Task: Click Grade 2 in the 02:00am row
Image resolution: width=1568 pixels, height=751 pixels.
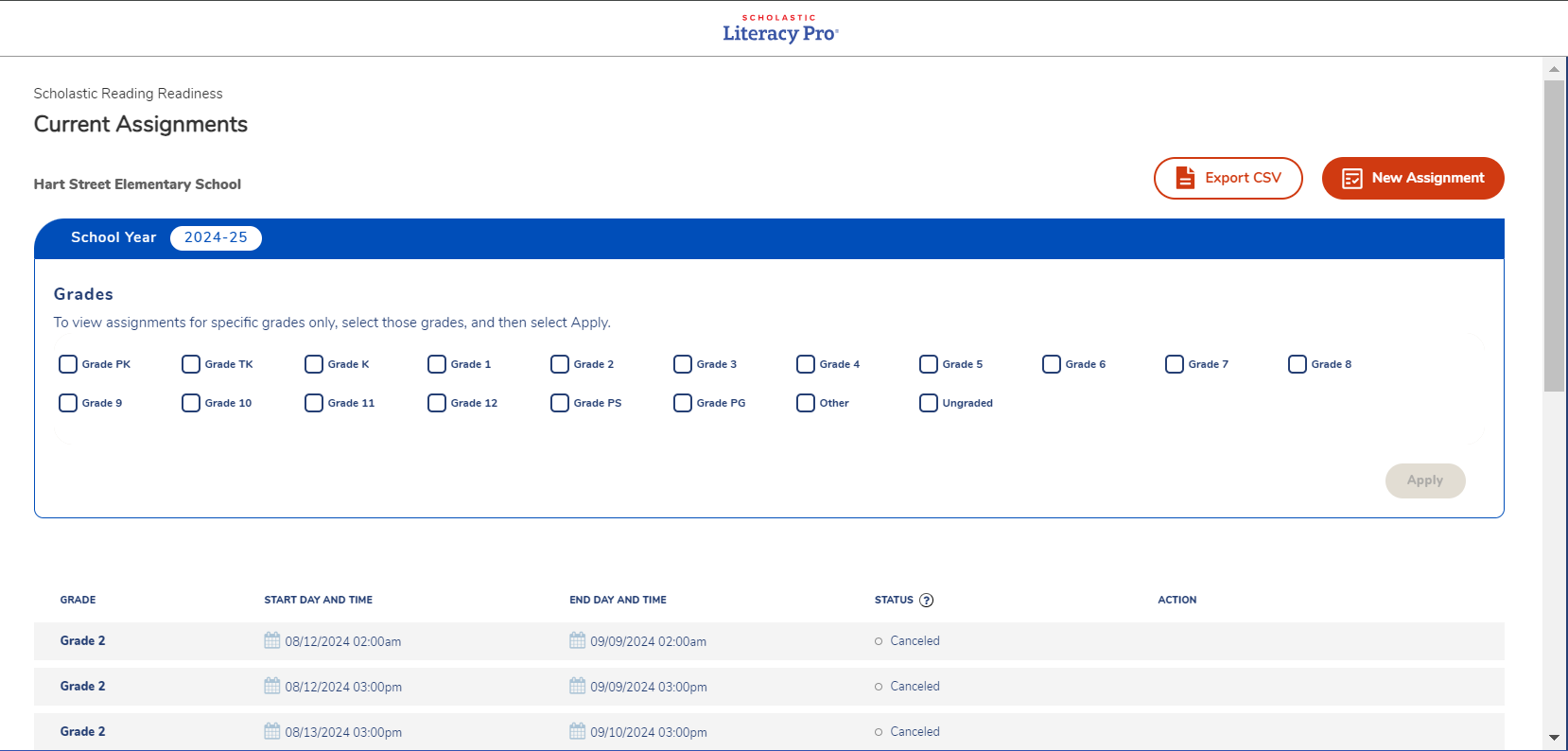Action: click(82, 640)
